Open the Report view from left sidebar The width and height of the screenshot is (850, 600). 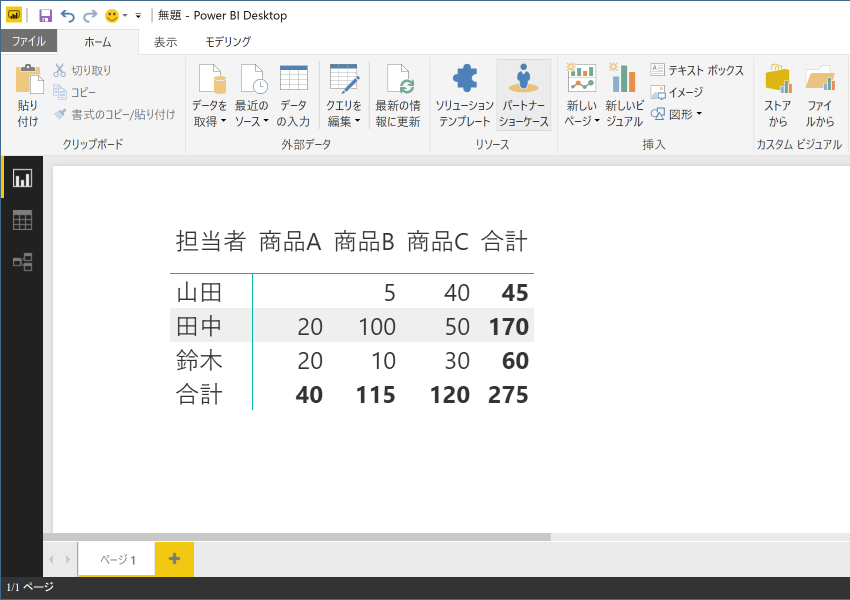[22, 178]
